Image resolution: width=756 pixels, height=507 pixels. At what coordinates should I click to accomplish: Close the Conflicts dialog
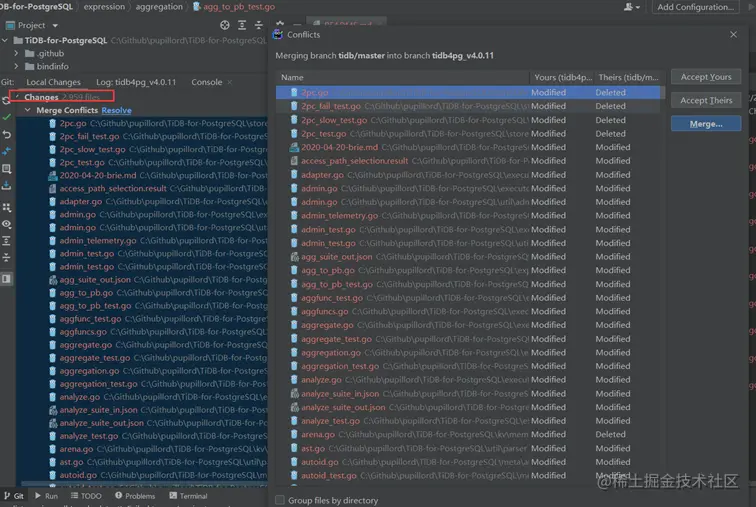pyautogui.click(x=733, y=35)
